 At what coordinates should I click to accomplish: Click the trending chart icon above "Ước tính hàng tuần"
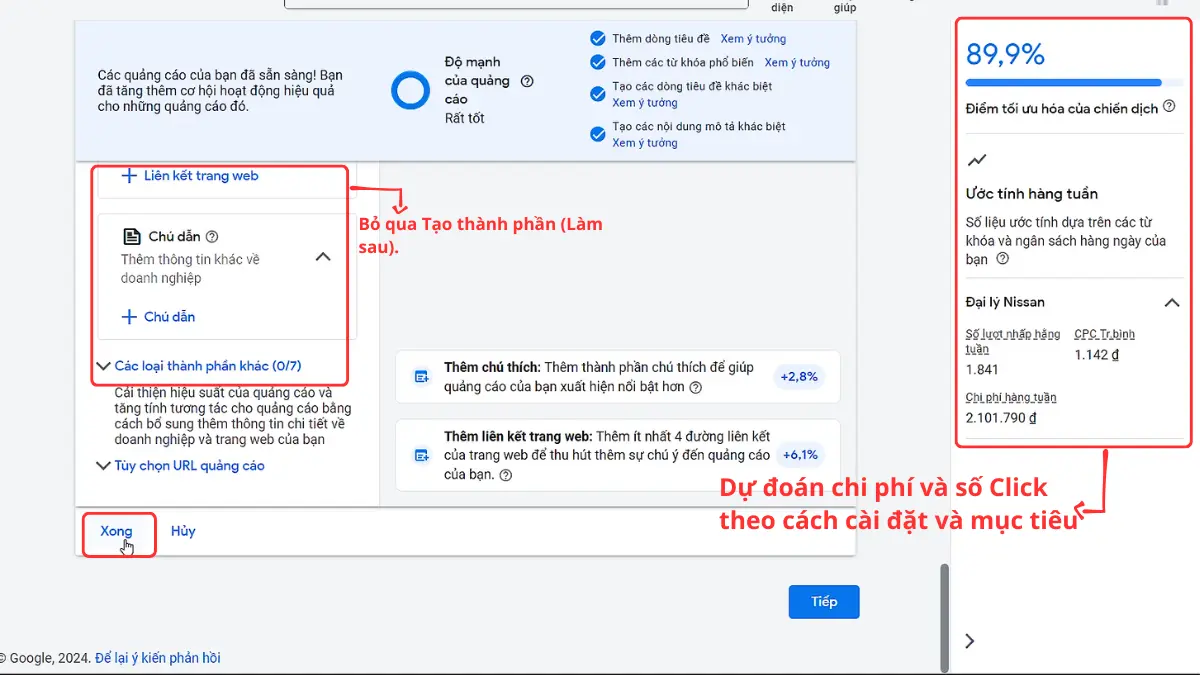pos(976,160)
